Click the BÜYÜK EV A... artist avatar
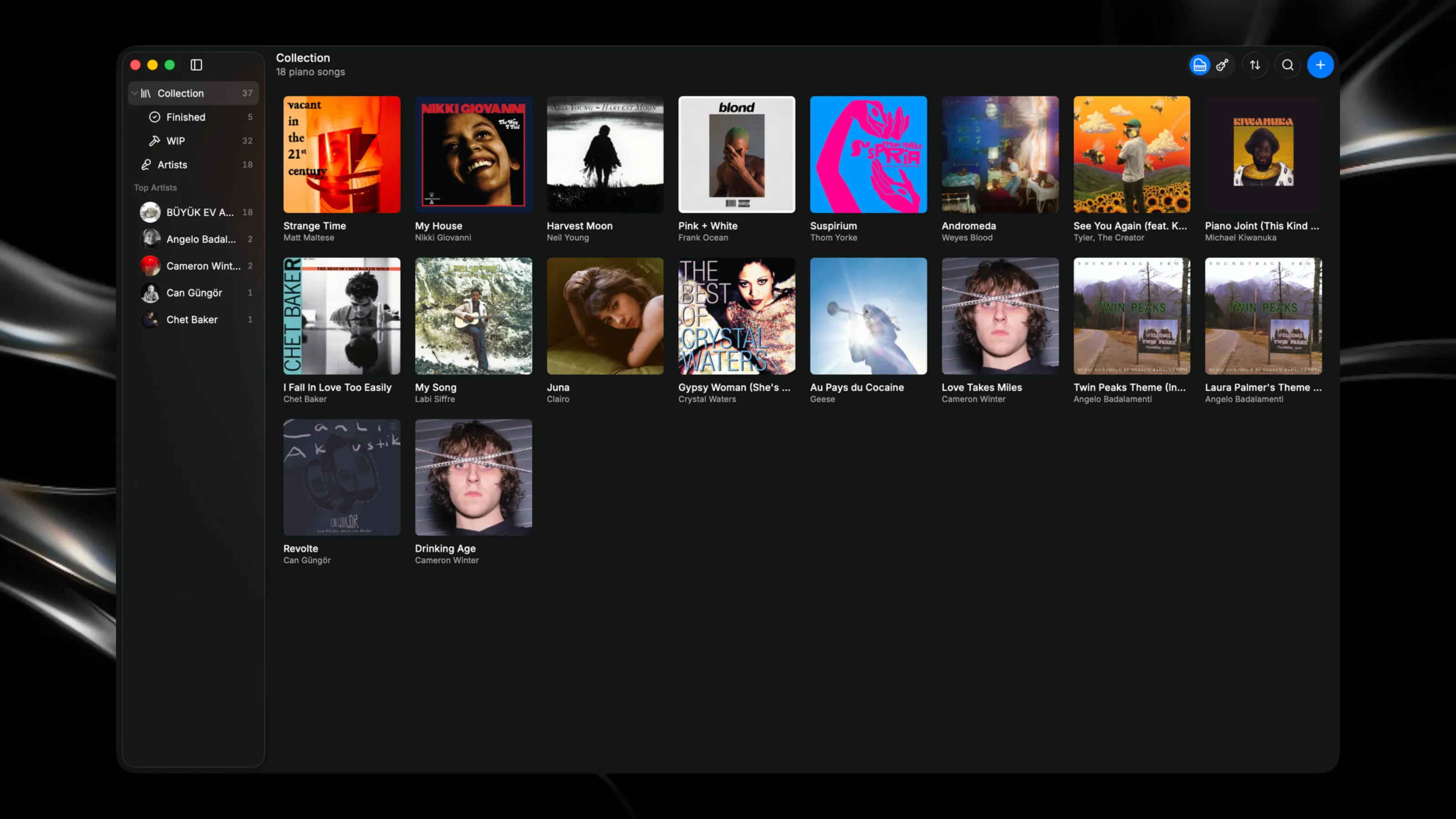This screenshot has width=1456, height=819. tap(150, 212)
